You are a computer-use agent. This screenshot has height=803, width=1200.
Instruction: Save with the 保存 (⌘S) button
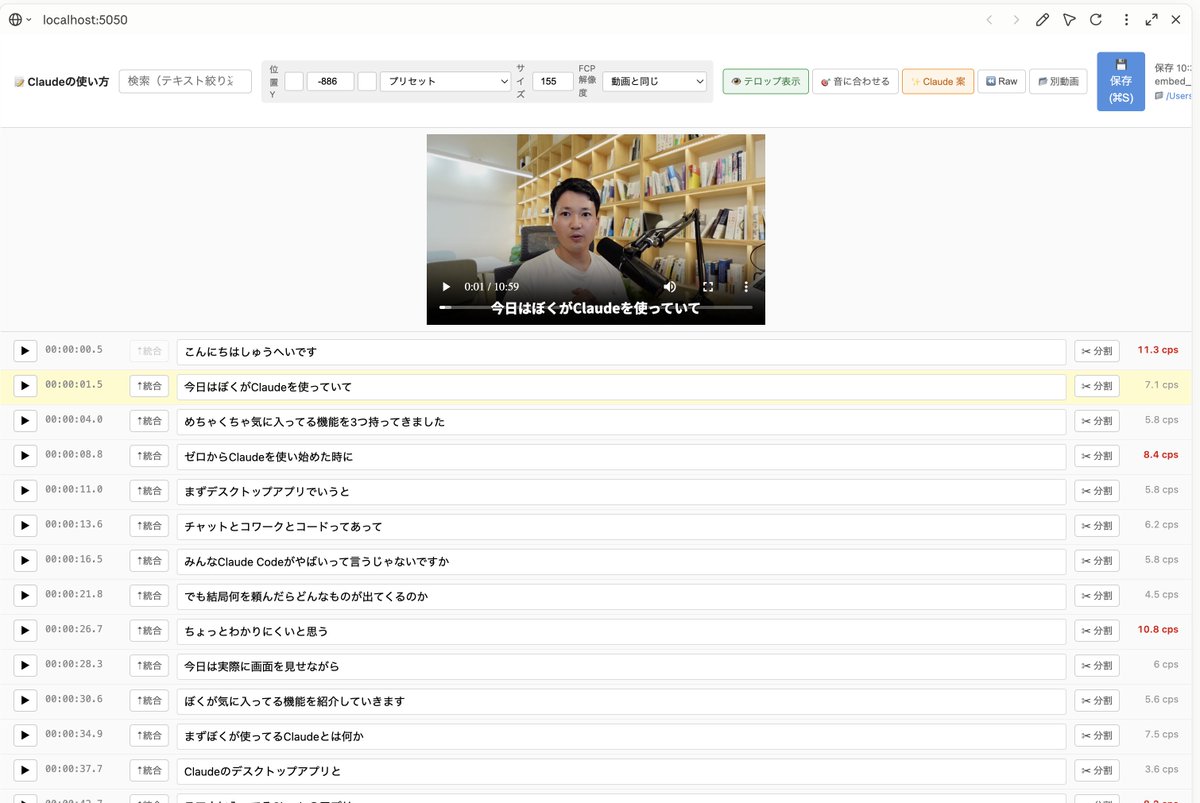coord(1121,81)
